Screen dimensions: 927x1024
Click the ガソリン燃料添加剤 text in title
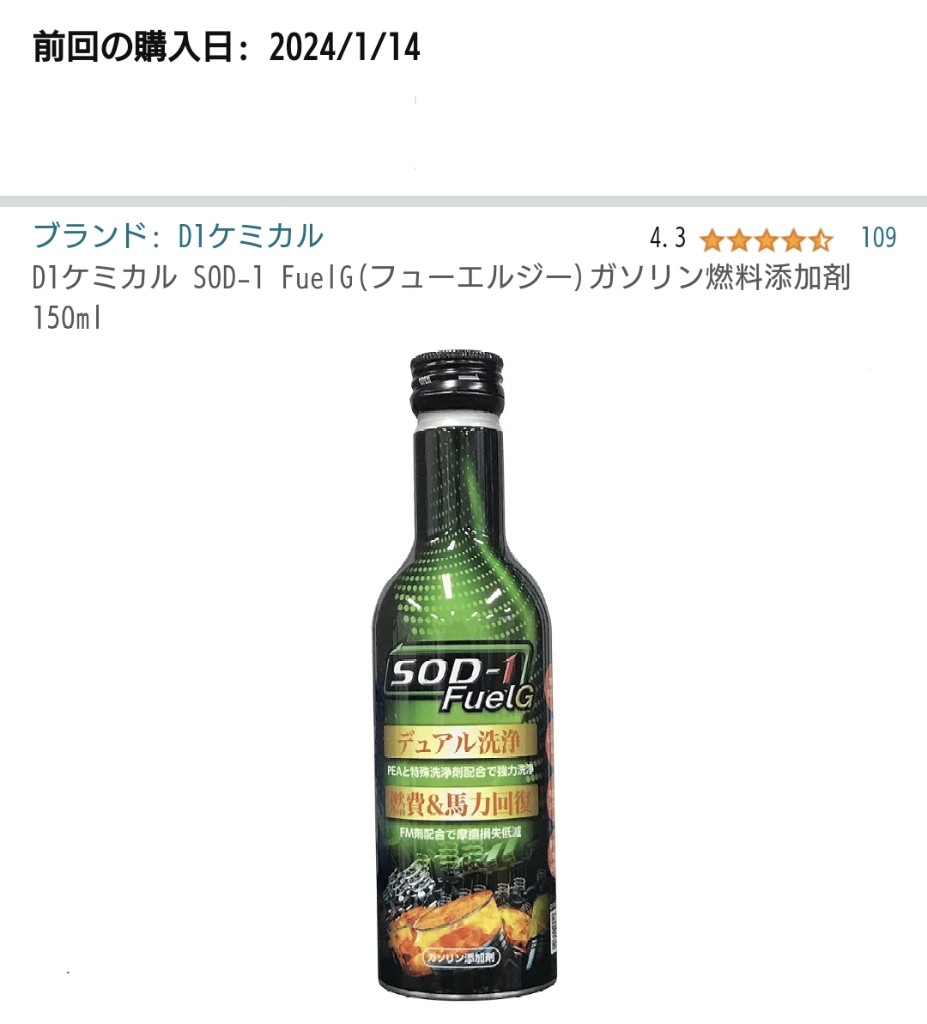pos(720,278)
